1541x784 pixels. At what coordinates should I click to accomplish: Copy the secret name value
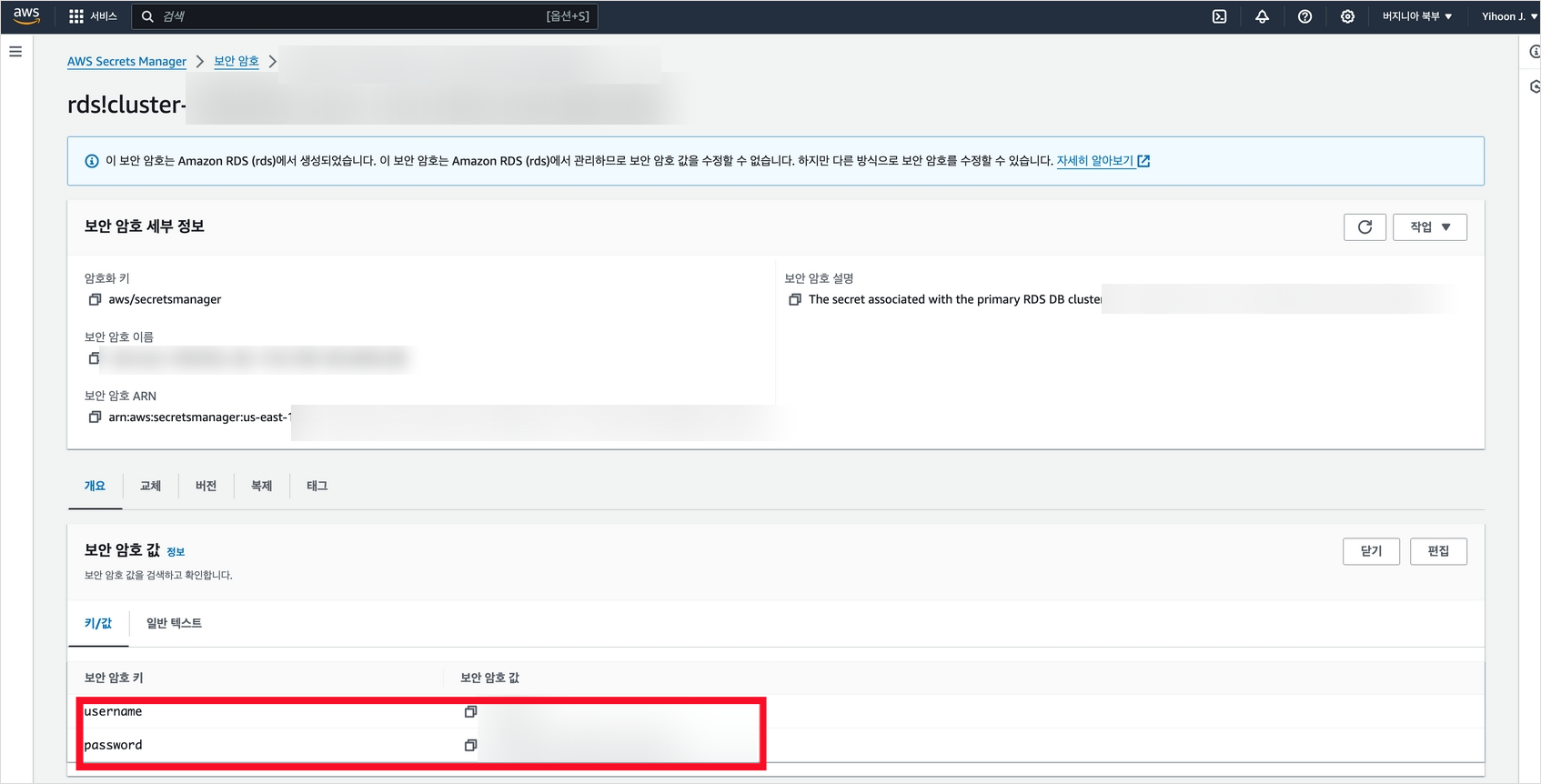click(94, 358)
